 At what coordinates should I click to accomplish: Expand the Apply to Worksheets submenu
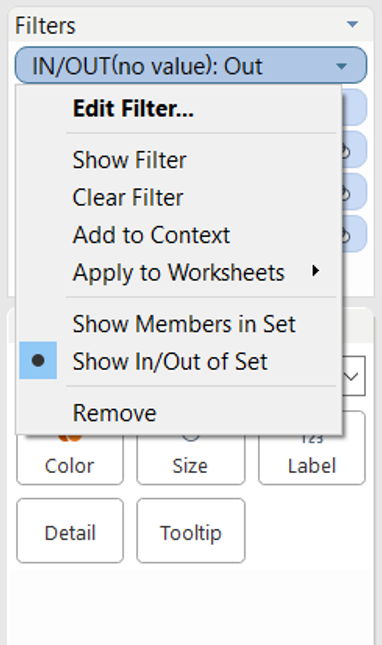[179, 272]
